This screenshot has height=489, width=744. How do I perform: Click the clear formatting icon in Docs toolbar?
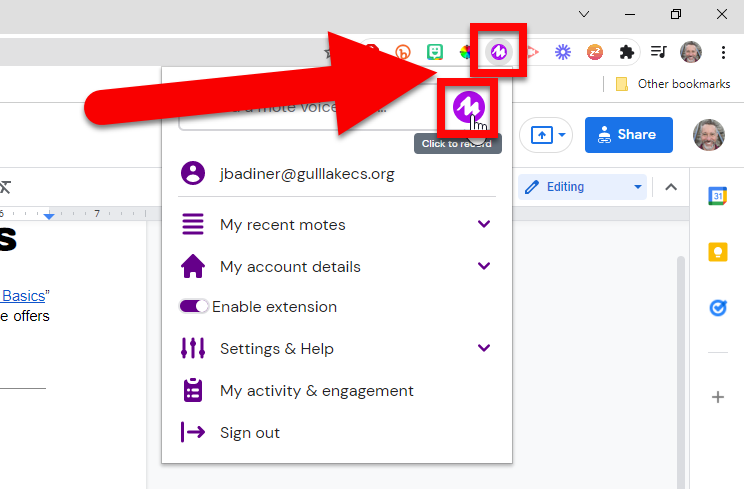click(5, 187)
